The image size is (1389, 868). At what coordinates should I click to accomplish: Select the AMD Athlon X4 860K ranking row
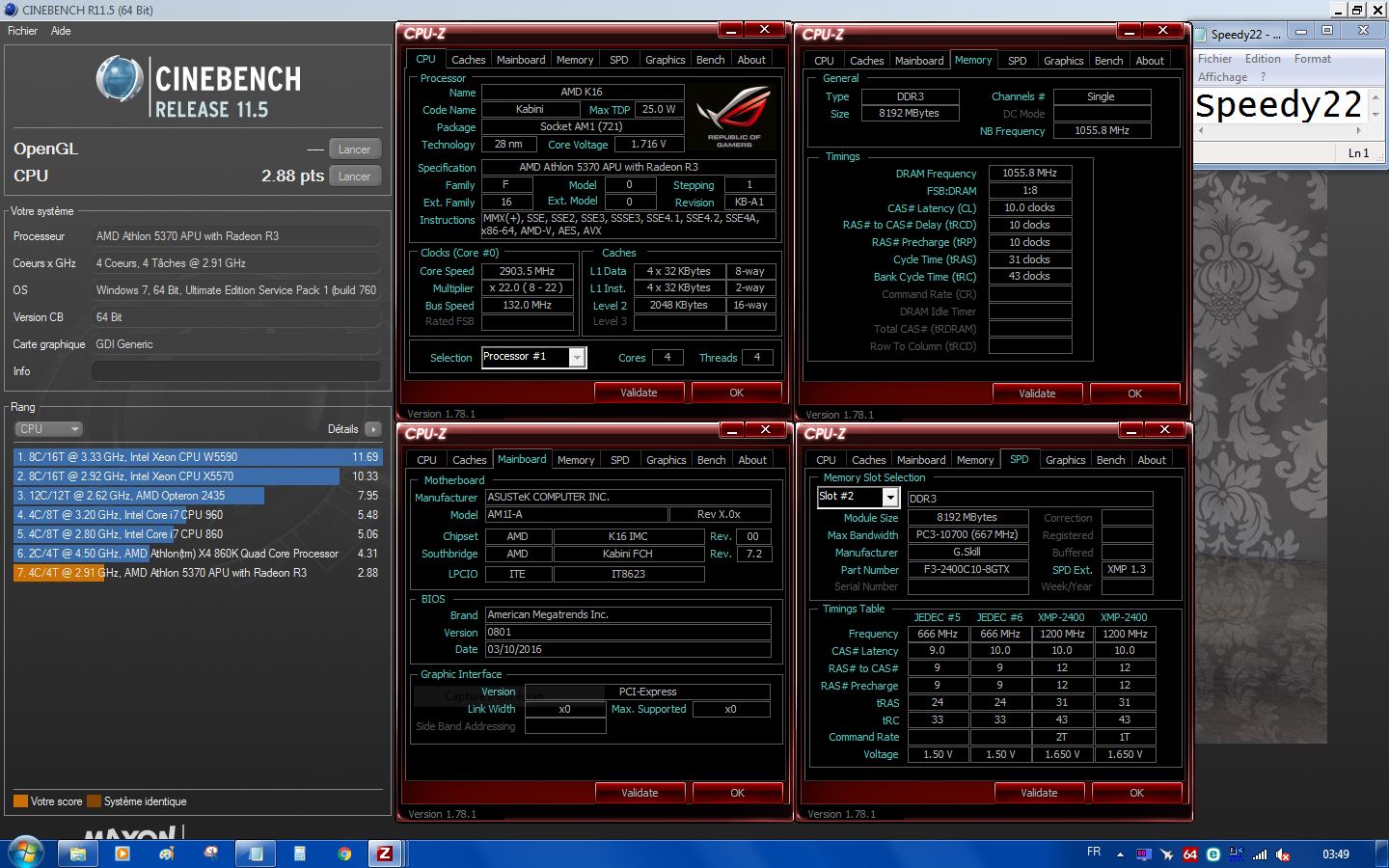coord(197,554)
